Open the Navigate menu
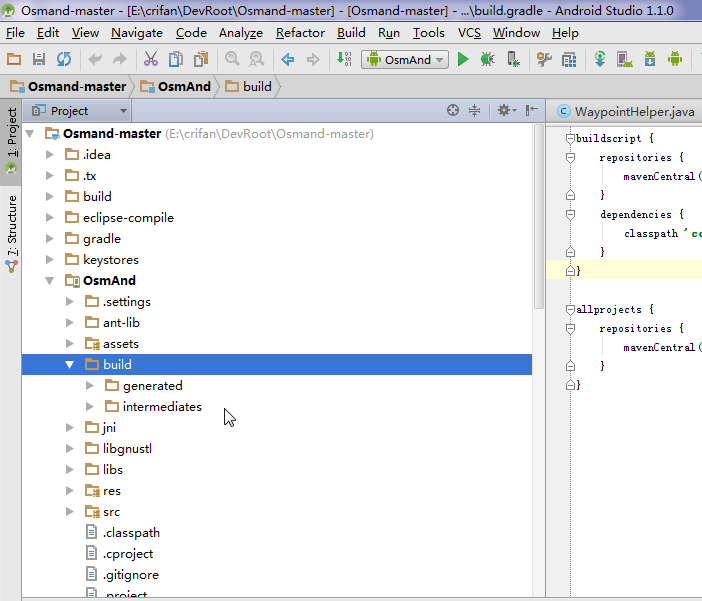 [x=137, y=33]
